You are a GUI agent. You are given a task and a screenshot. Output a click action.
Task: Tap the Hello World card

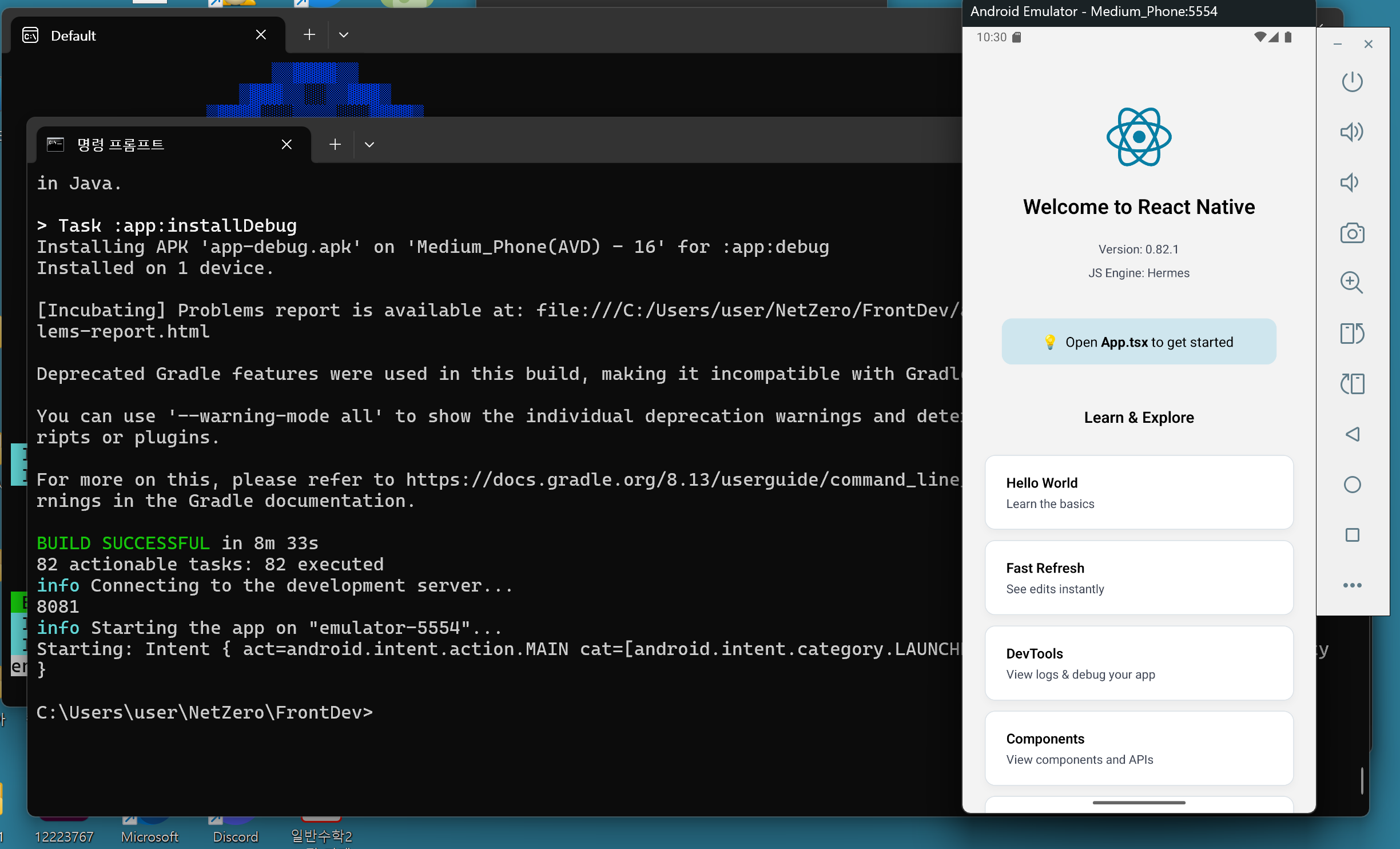click(x=1138, y=493)
